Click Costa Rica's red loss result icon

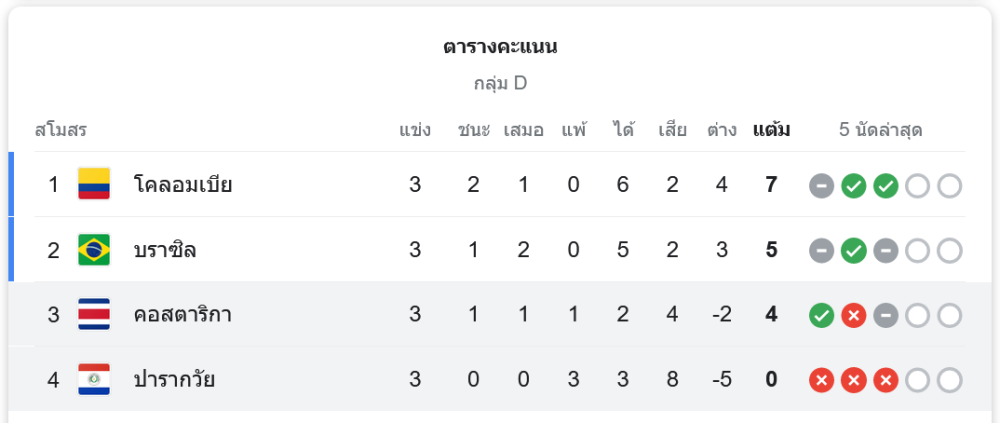[x=853, y=315]
